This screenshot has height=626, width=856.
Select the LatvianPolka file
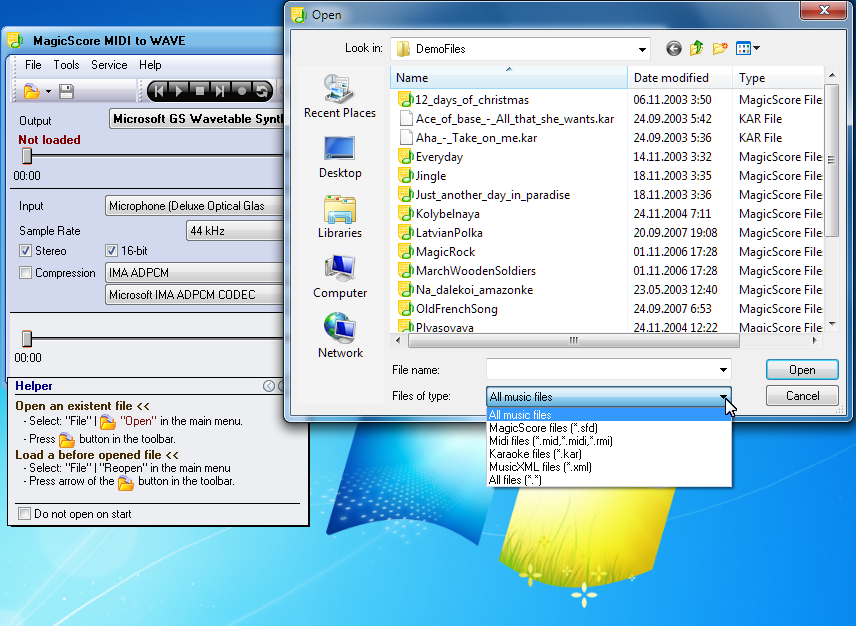(x=441, y=233)
